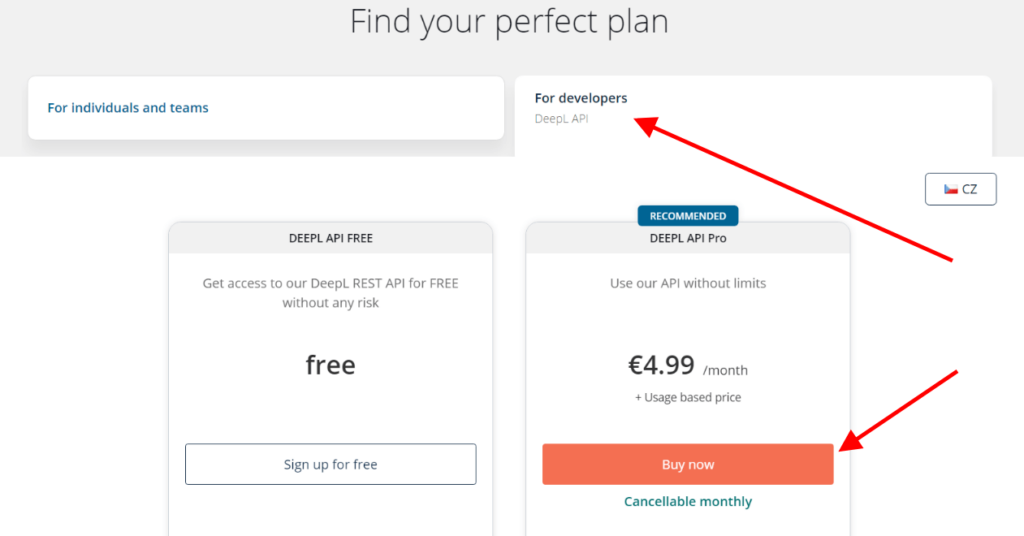Open the "Cancellable monthly" link
This screenshot has height=536, width=1024.
[x=688, y=501]
